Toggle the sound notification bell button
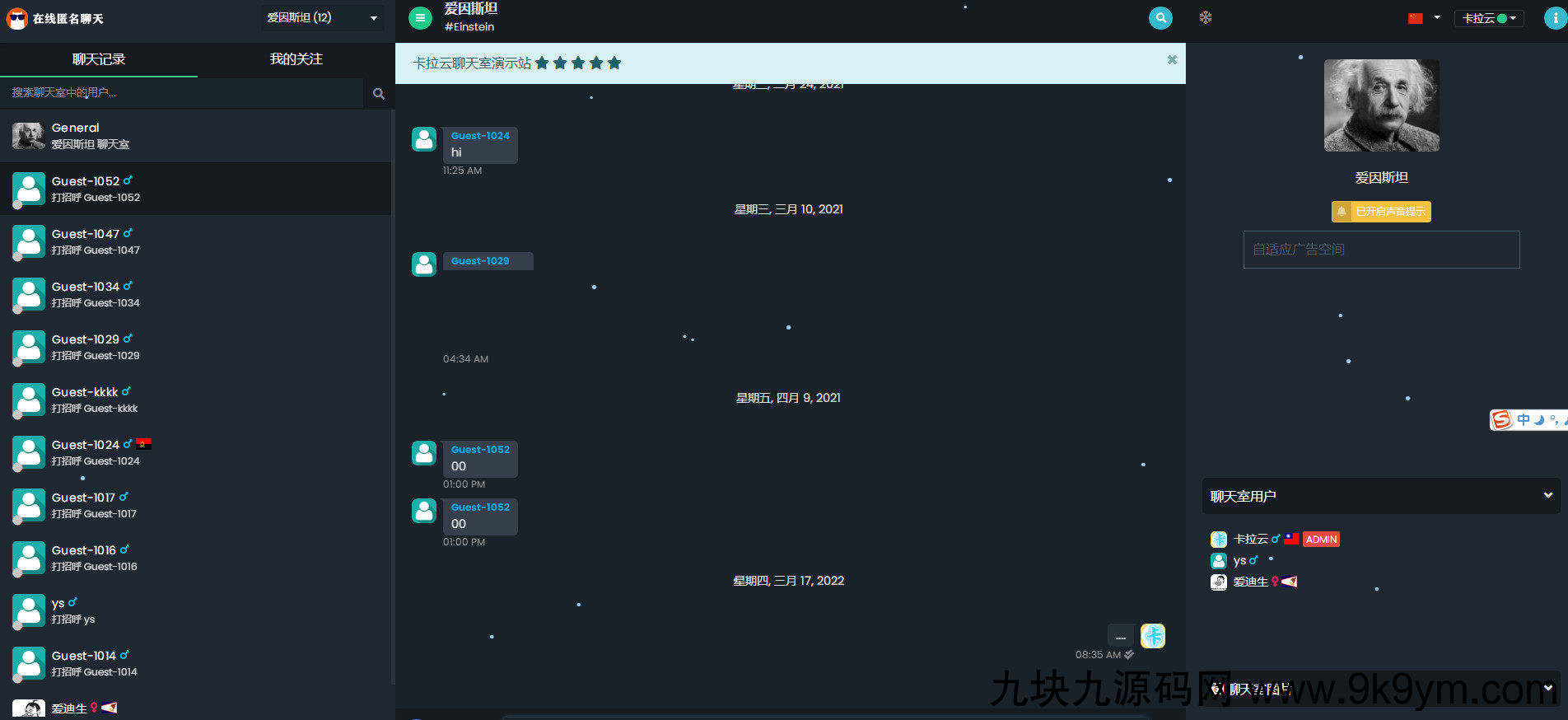The width and height of the screenshot is (1568, 720). coord(1380,212)
